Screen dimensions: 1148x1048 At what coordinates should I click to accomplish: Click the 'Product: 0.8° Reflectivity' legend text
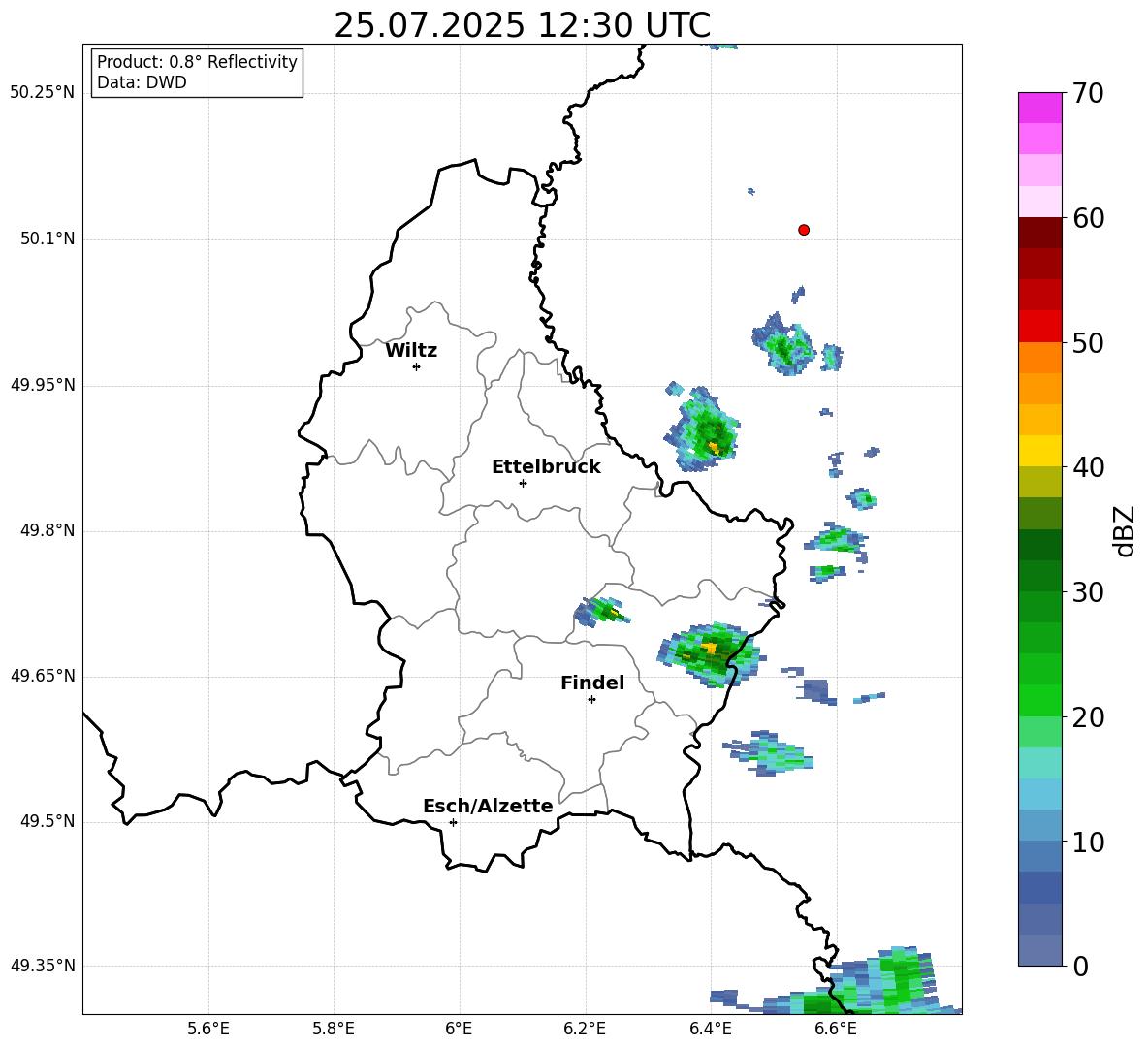coord(197,61)
